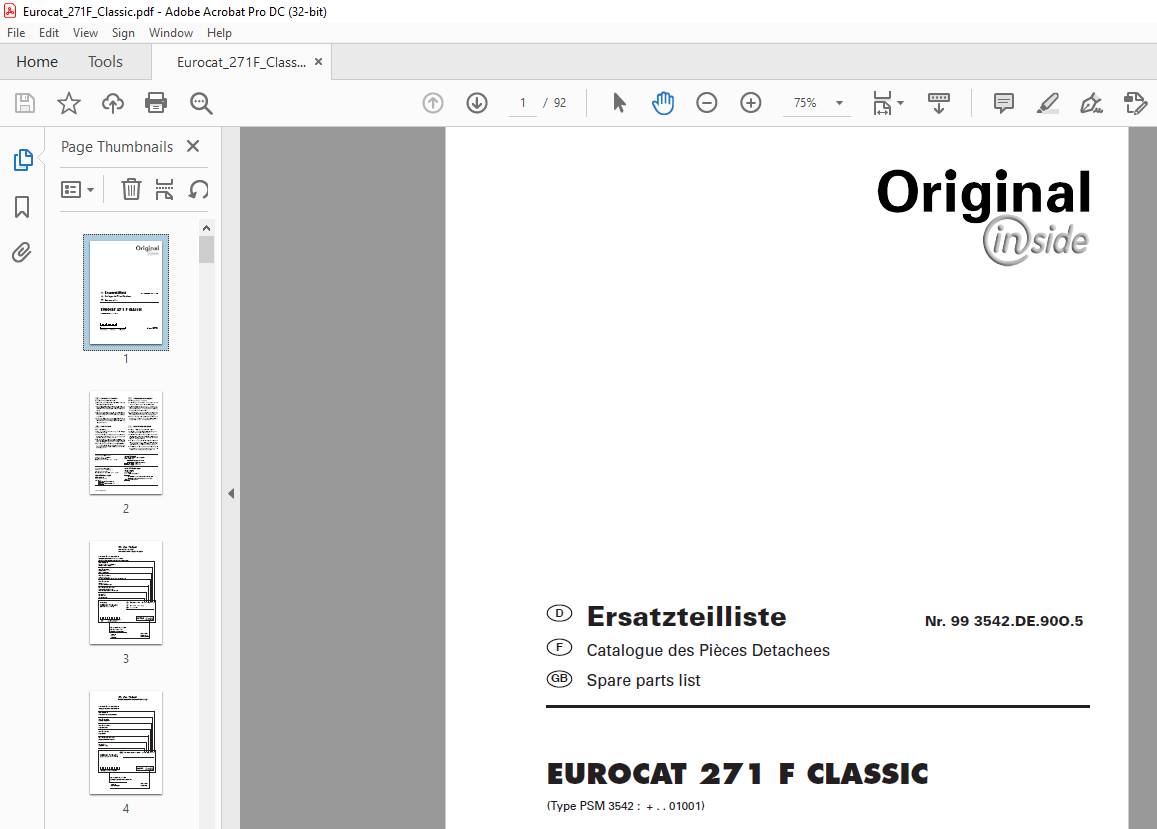Viewport: 1157px width, 829px height.
Task: Go to the next page with the down arrow
Action: click(477, 103)
